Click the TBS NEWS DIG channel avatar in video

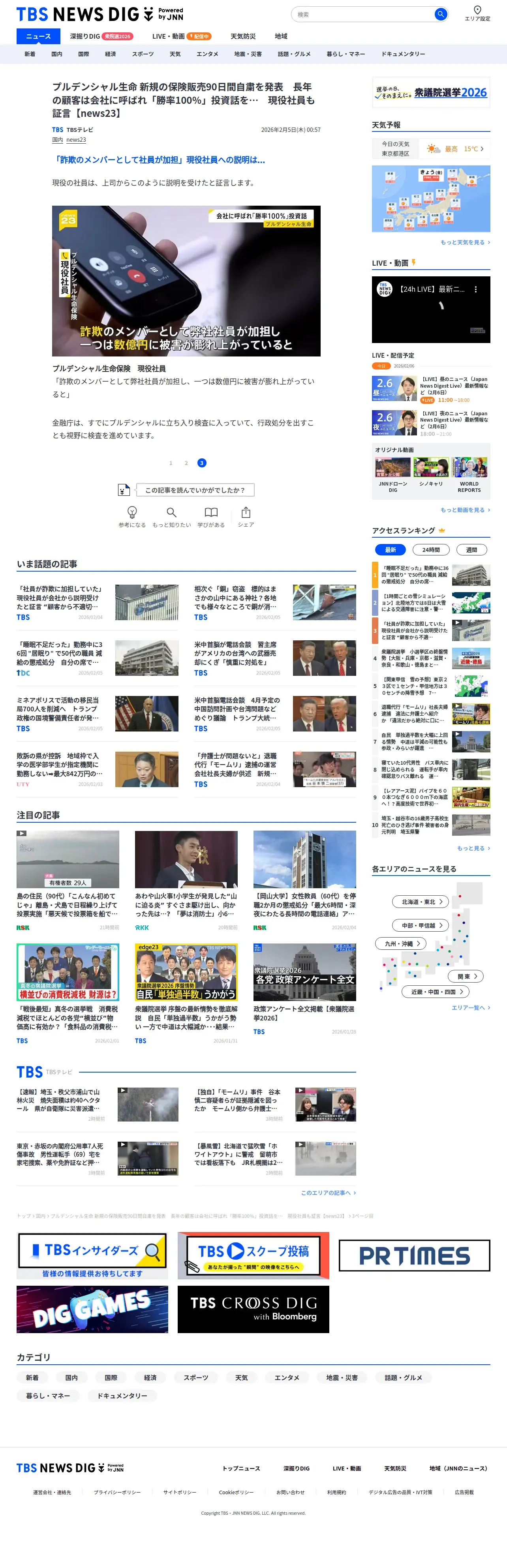pos(385,289)
